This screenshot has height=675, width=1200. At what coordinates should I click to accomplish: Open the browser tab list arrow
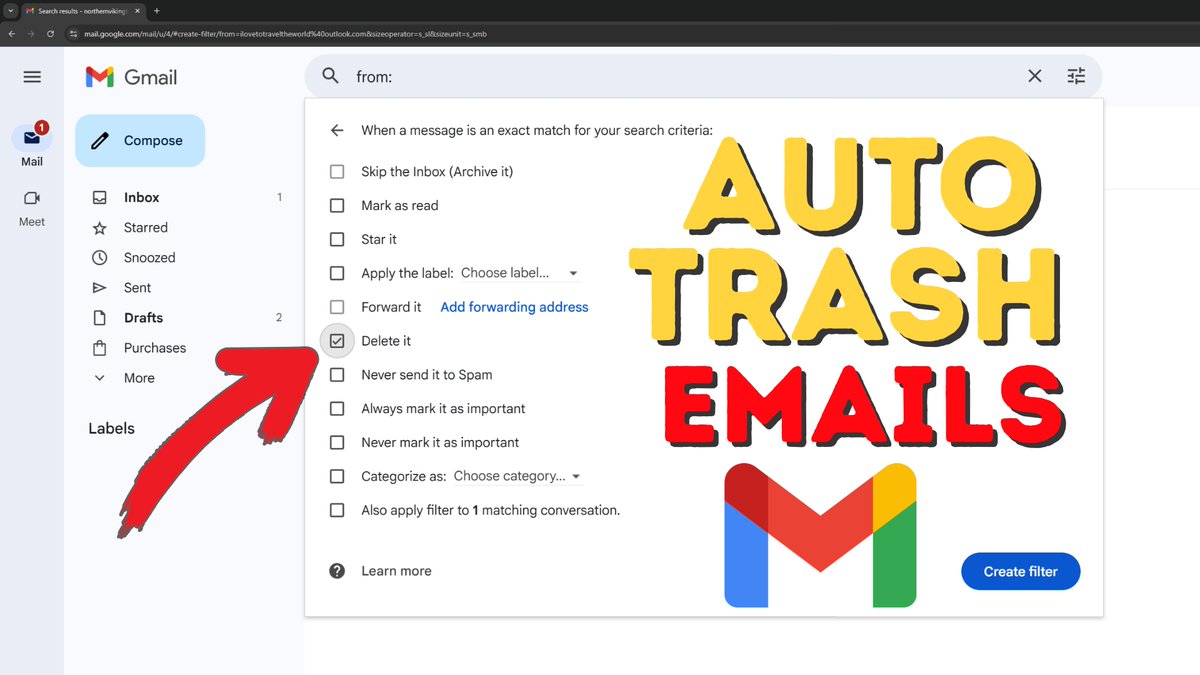(x=10, y=11)
